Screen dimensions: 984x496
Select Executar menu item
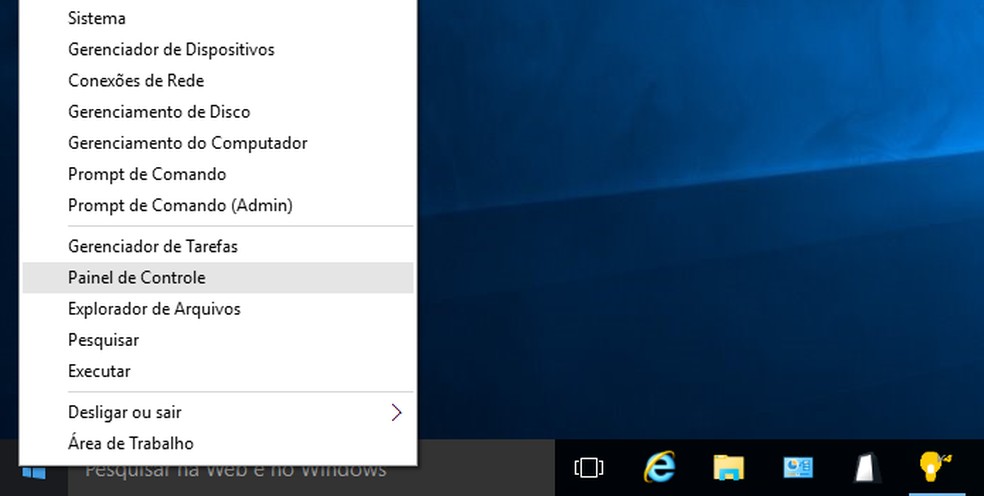click(x=217, y=371)
